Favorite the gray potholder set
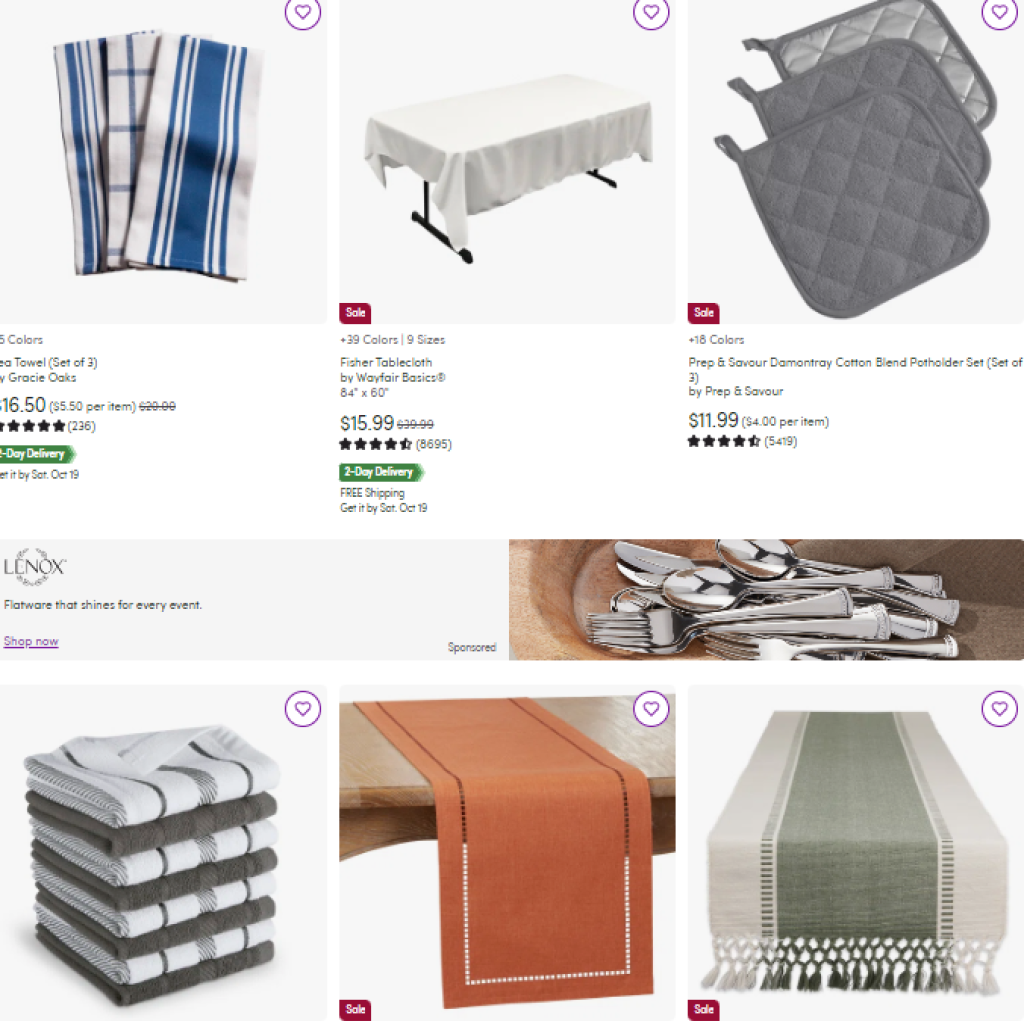Viewport: 1024px width, 1024px height. coord(999,12)
